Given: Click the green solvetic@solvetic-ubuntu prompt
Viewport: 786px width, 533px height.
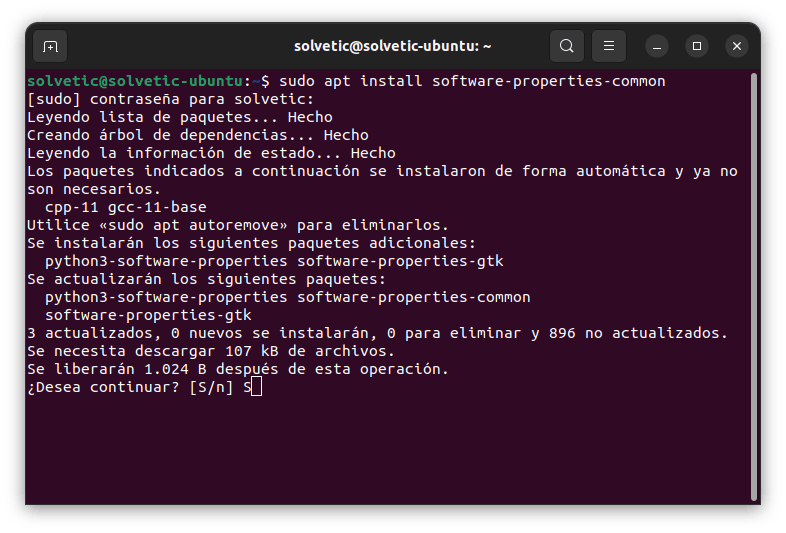Looking at the screenshot, I should pos(135,81).
